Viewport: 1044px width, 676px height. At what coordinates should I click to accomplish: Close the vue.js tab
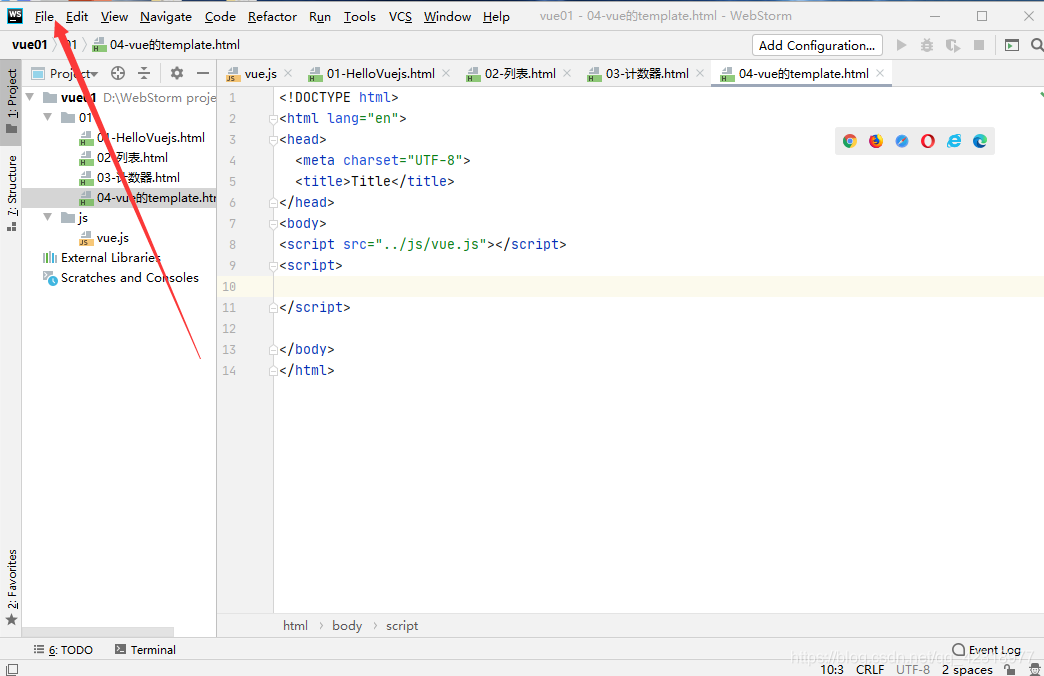pyautogui.click(x=288, y=73)
